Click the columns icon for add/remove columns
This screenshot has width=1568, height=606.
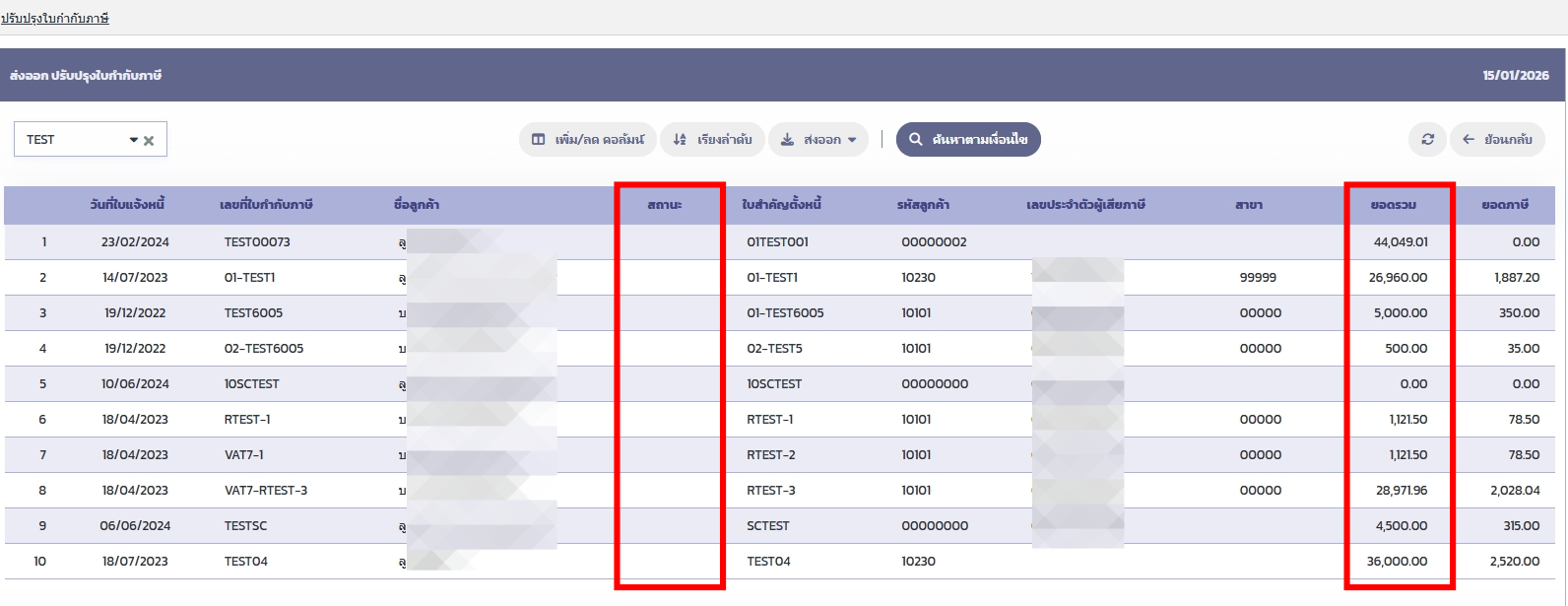pyautogui.click(x=538, y=140)
